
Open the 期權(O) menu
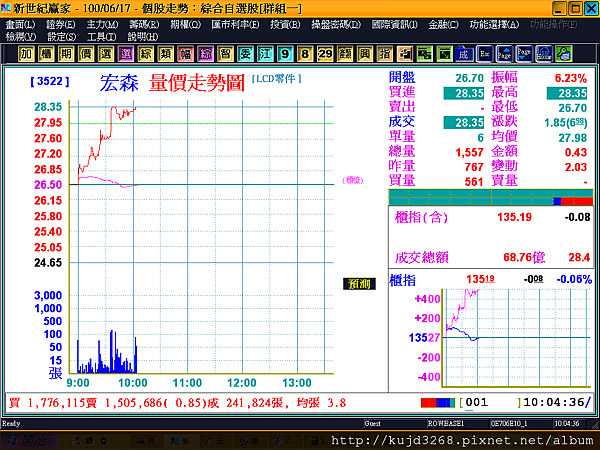click(186, 24)
